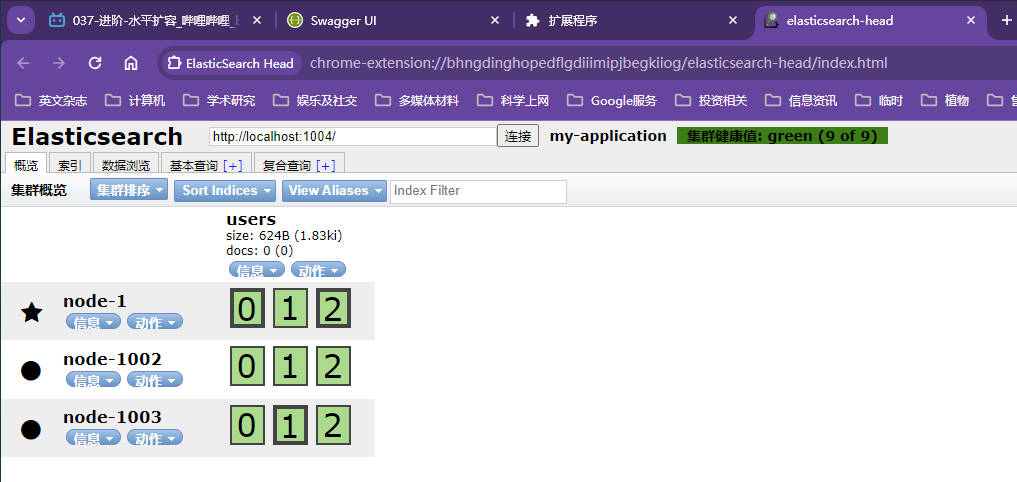This screenshot has height=482, width=1017.
Task: Open the tab search chevron button
Action: coord(21,20)
